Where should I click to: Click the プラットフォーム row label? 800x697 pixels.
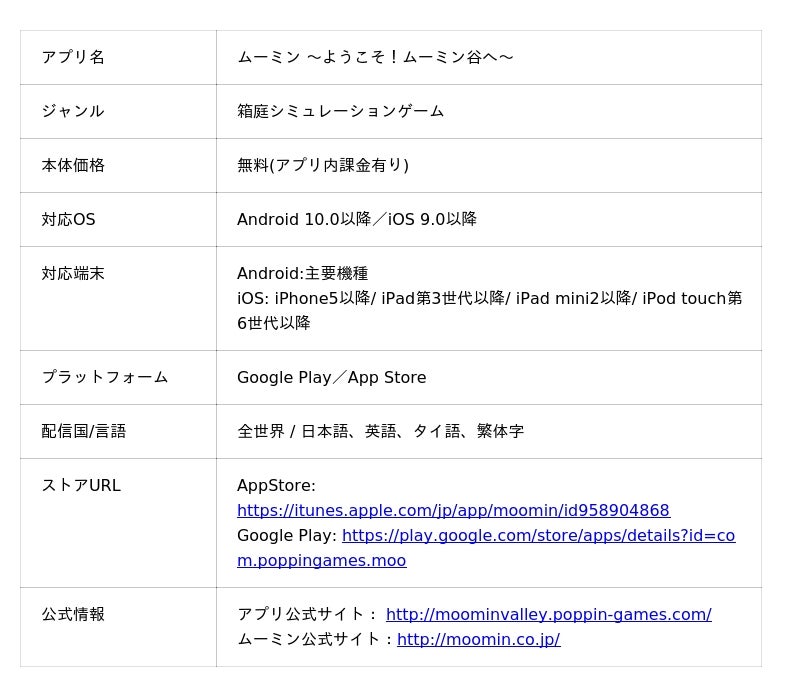point(105,377)
